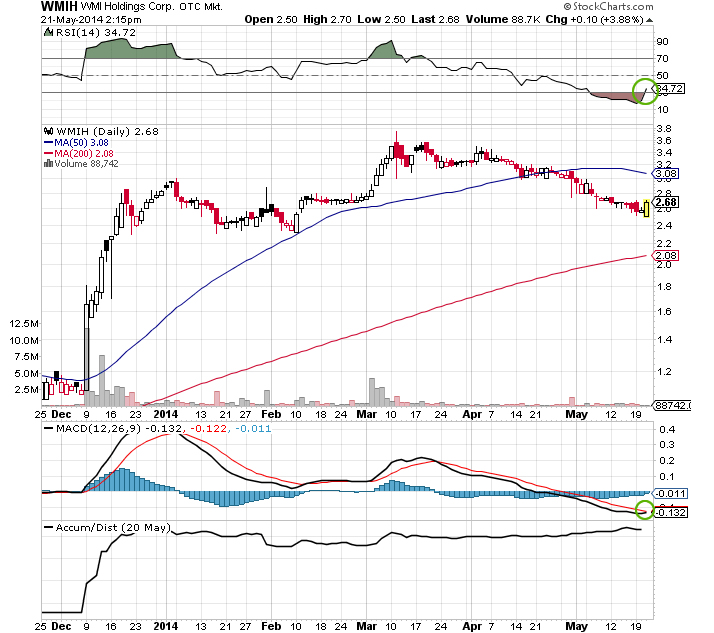Screen dimensions: 714x633
Task: Click the 2014 label on the price chart axis
Action: [166, 414]
